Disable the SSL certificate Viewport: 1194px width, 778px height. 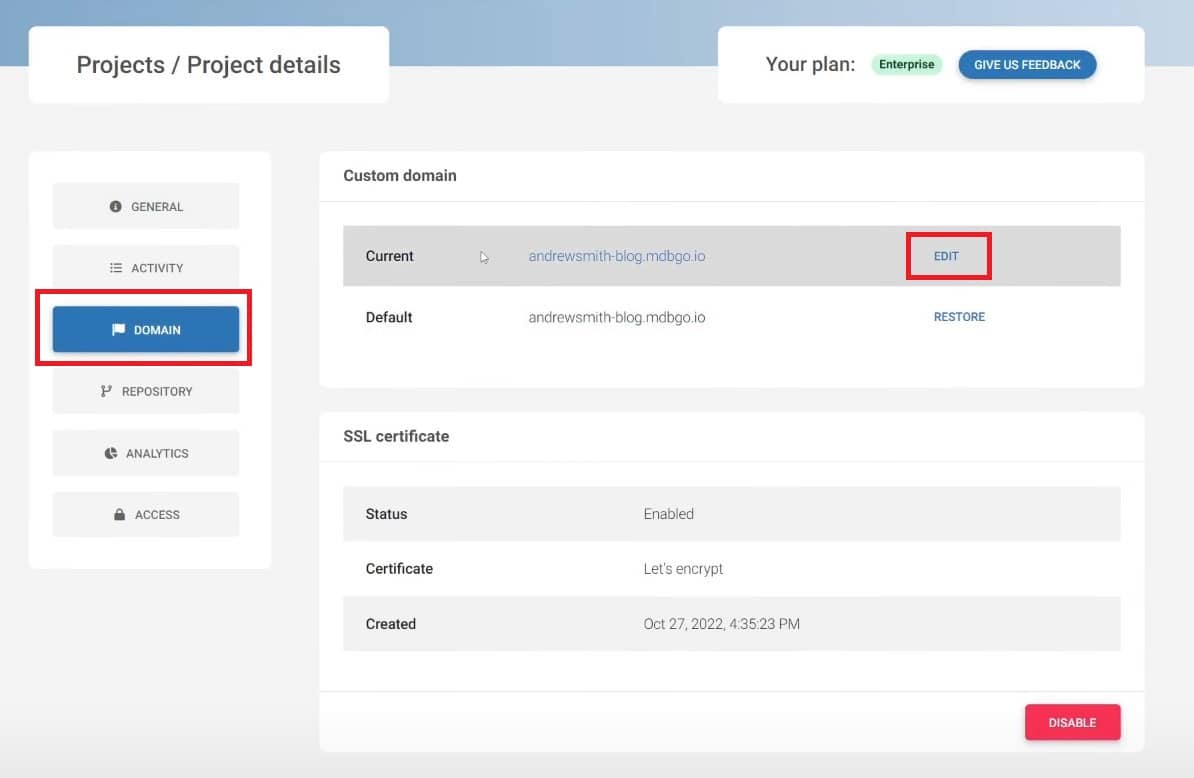(1072, 723)
